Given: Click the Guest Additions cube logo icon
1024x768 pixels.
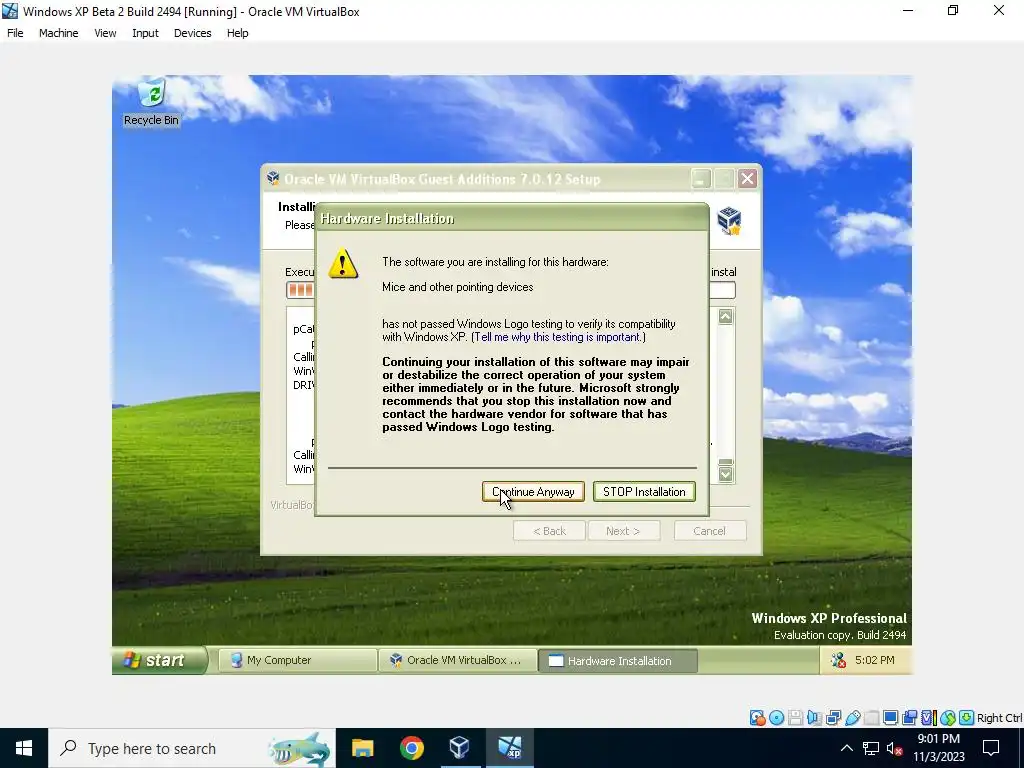Looking at the screenshot, I should (729, 221).
